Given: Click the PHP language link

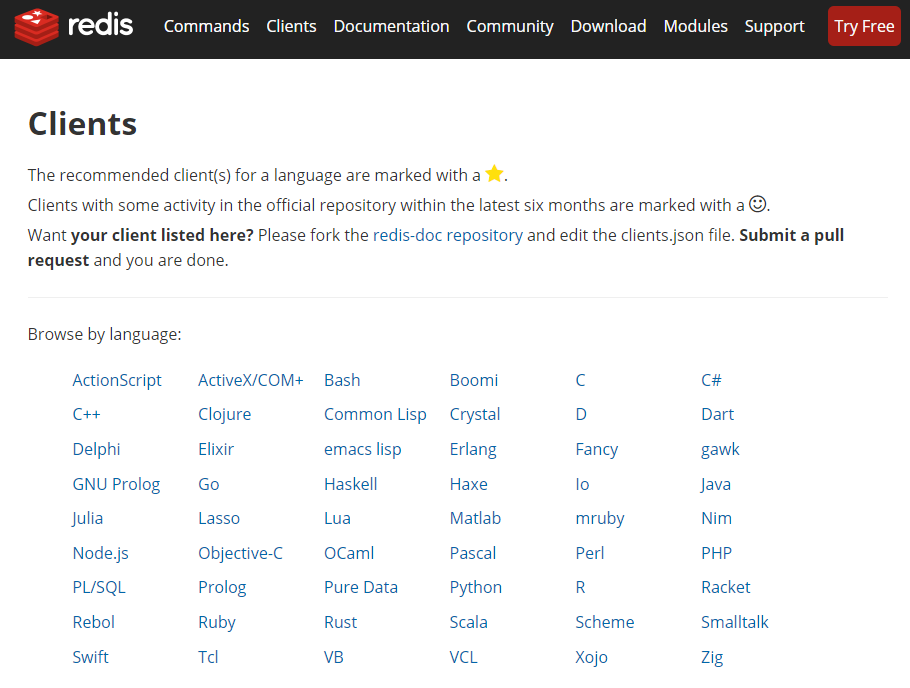Looking at the screenshot, I should point(716,553).
